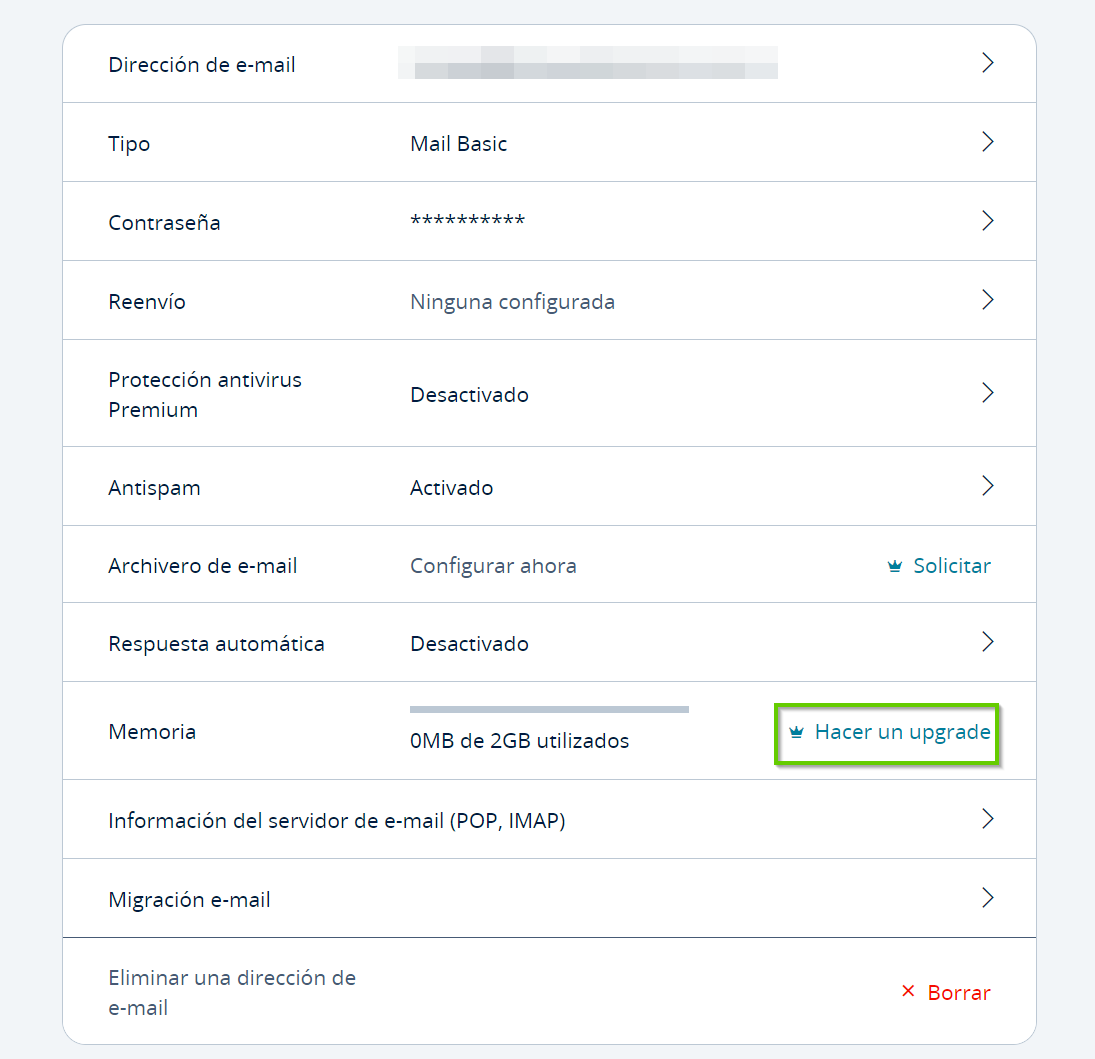Image resolution: width=1095 pixels, height=1059 pixels.
Task: Click the masked password value
Action: pyautogui.click(x=467, y=221)
